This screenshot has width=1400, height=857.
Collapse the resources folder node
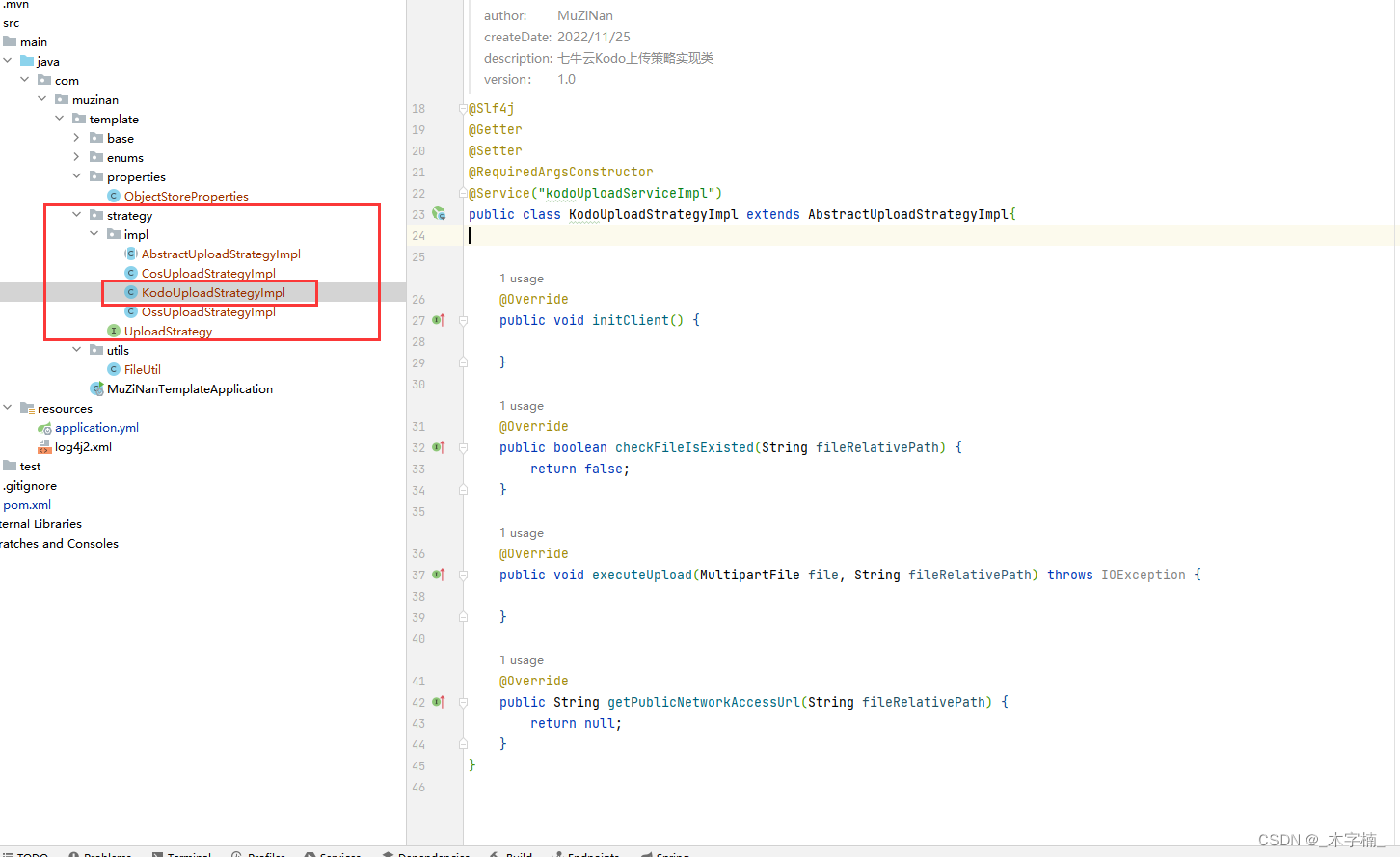pyautogui.click(x=8, y=408)
